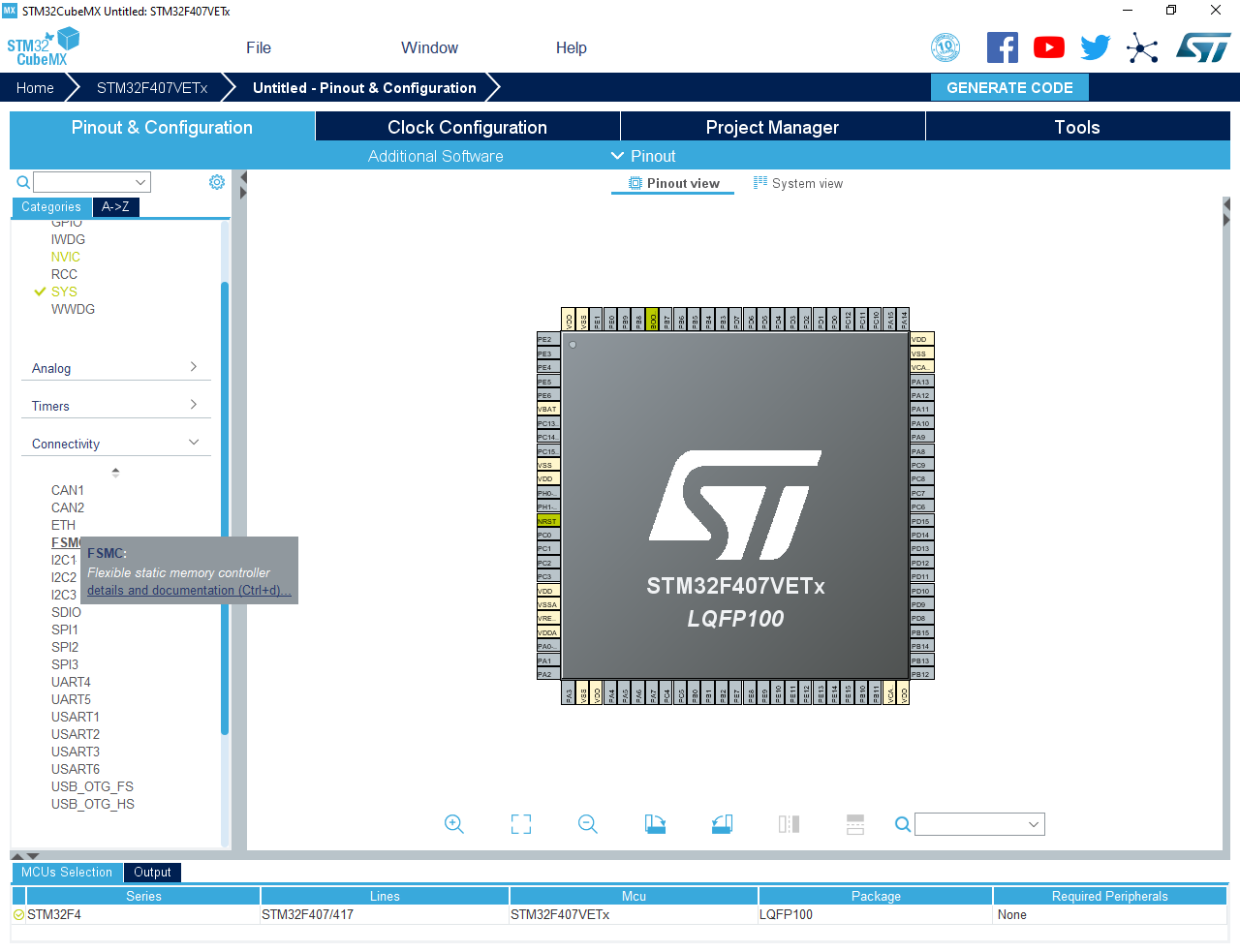The image size is (1240, 952).
Task: Collapse the Connectivity category
Action: (115, 444)
